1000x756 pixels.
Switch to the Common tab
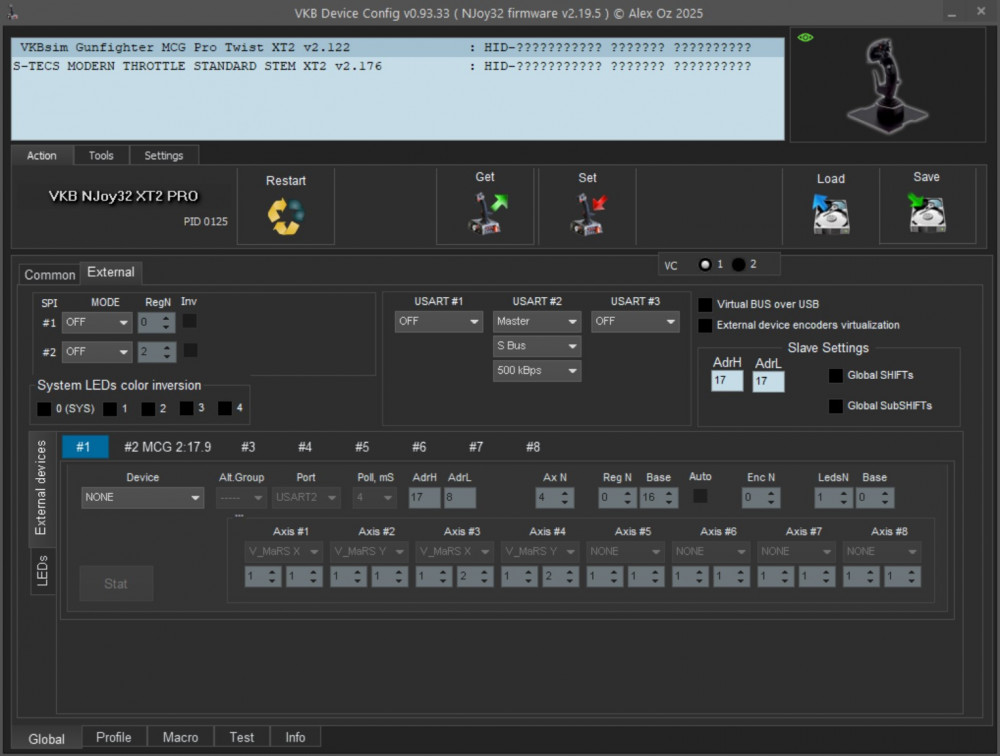point(49,275)
